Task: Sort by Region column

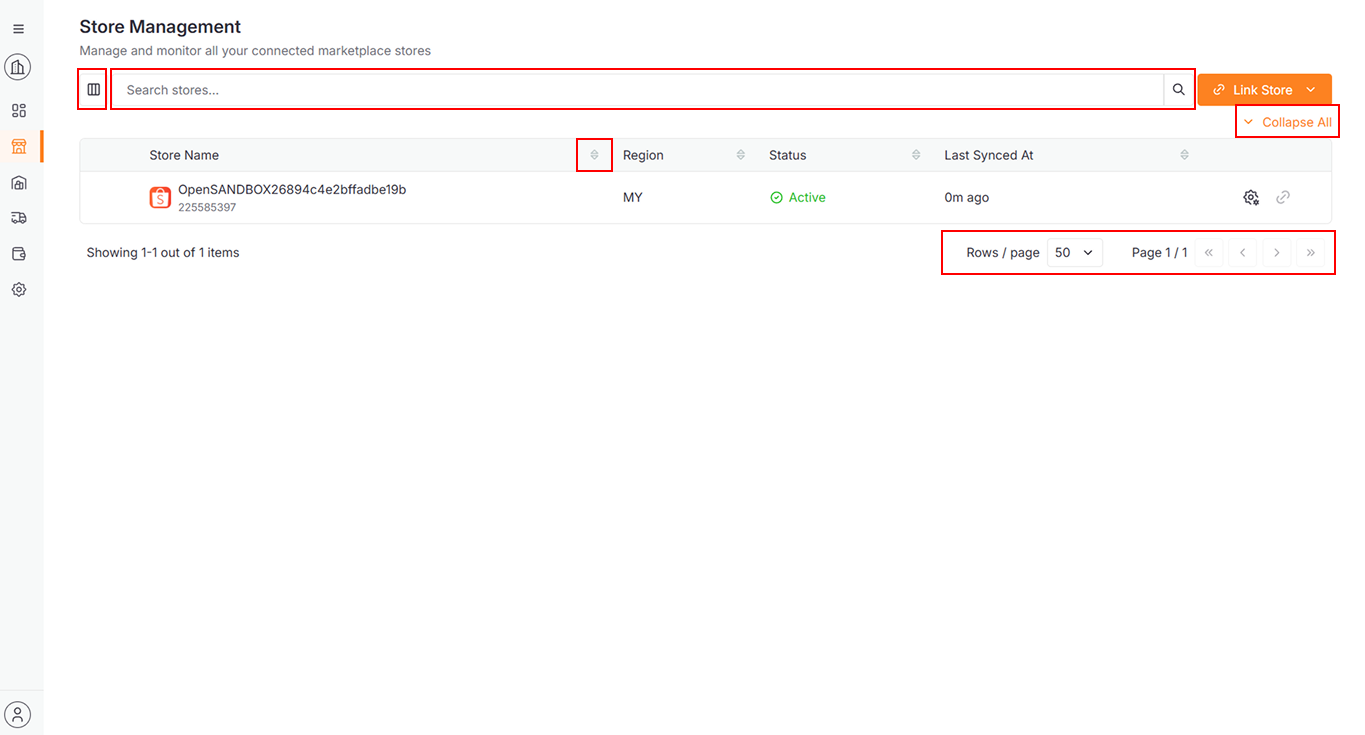Action: pyautogui.click(x=740, y=155)
